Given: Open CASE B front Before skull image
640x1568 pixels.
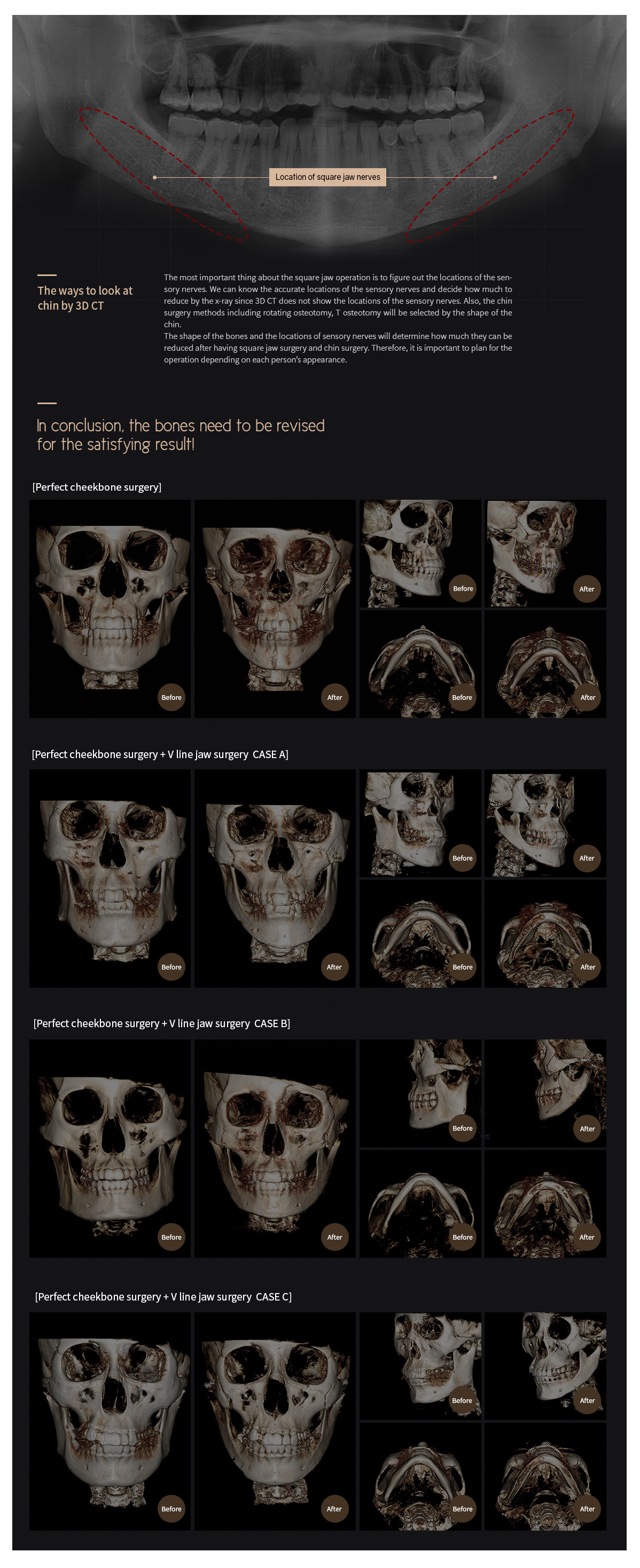Looking at the screenshot, I should click(110, 1148).
